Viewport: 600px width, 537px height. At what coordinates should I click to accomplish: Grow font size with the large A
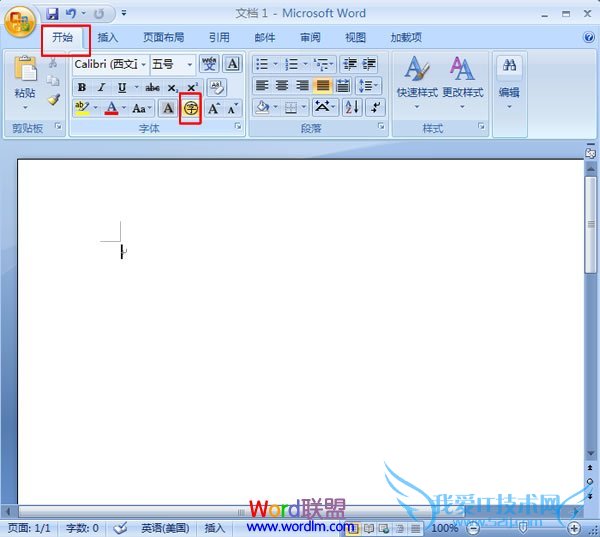214,108
